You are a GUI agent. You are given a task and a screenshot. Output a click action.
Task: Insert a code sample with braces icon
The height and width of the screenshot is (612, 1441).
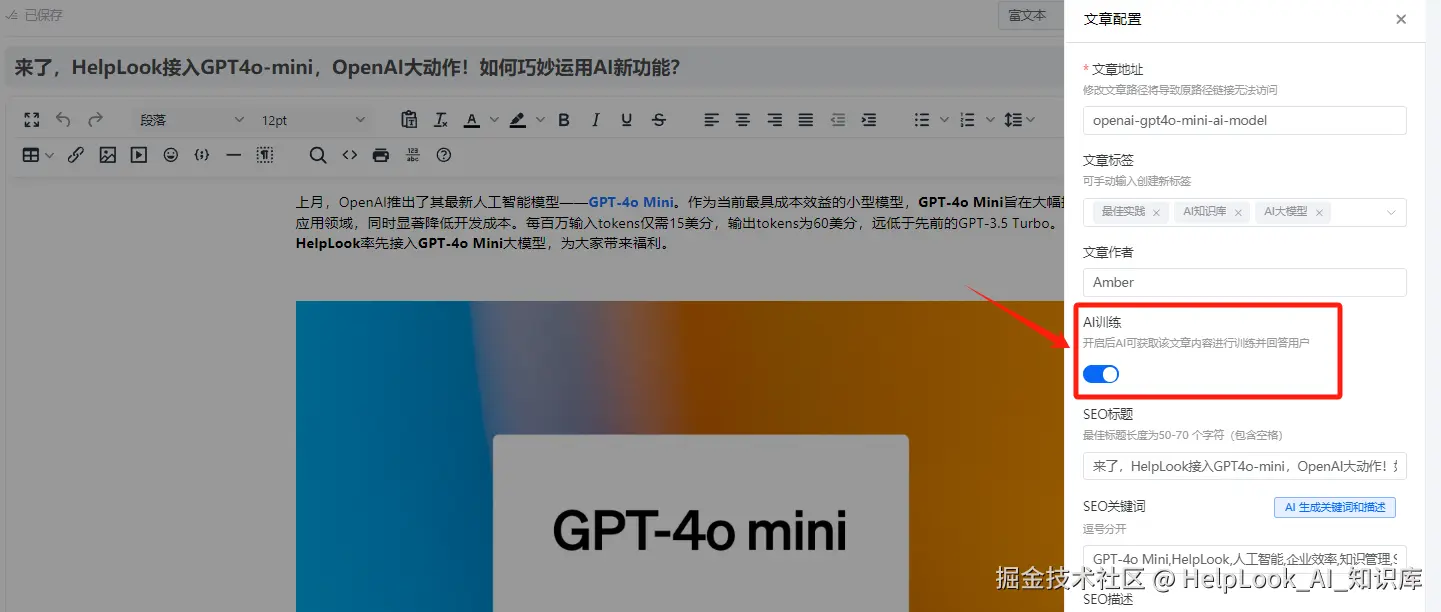pyautogui.click(x=202, y=155)
